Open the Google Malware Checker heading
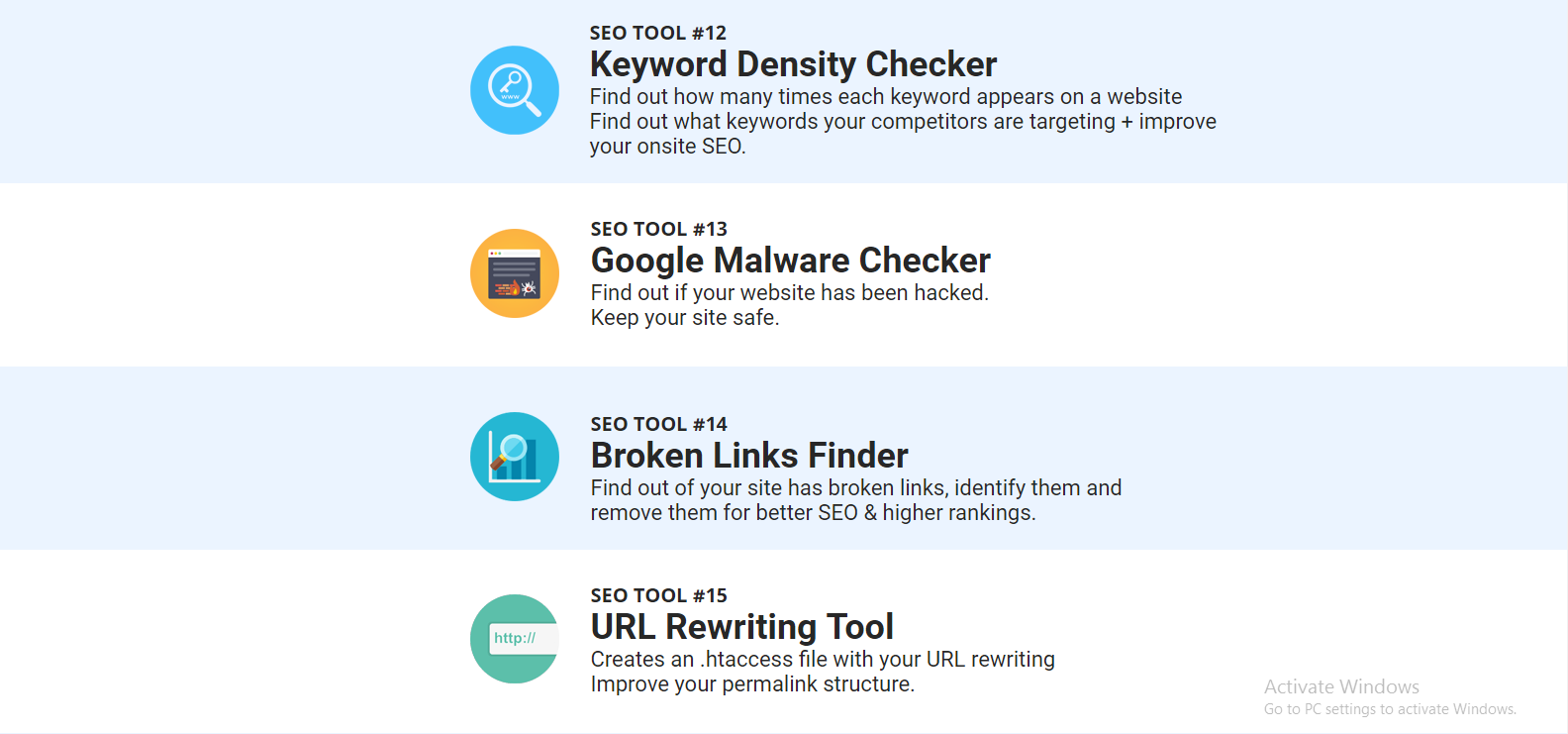 (790, 261)
